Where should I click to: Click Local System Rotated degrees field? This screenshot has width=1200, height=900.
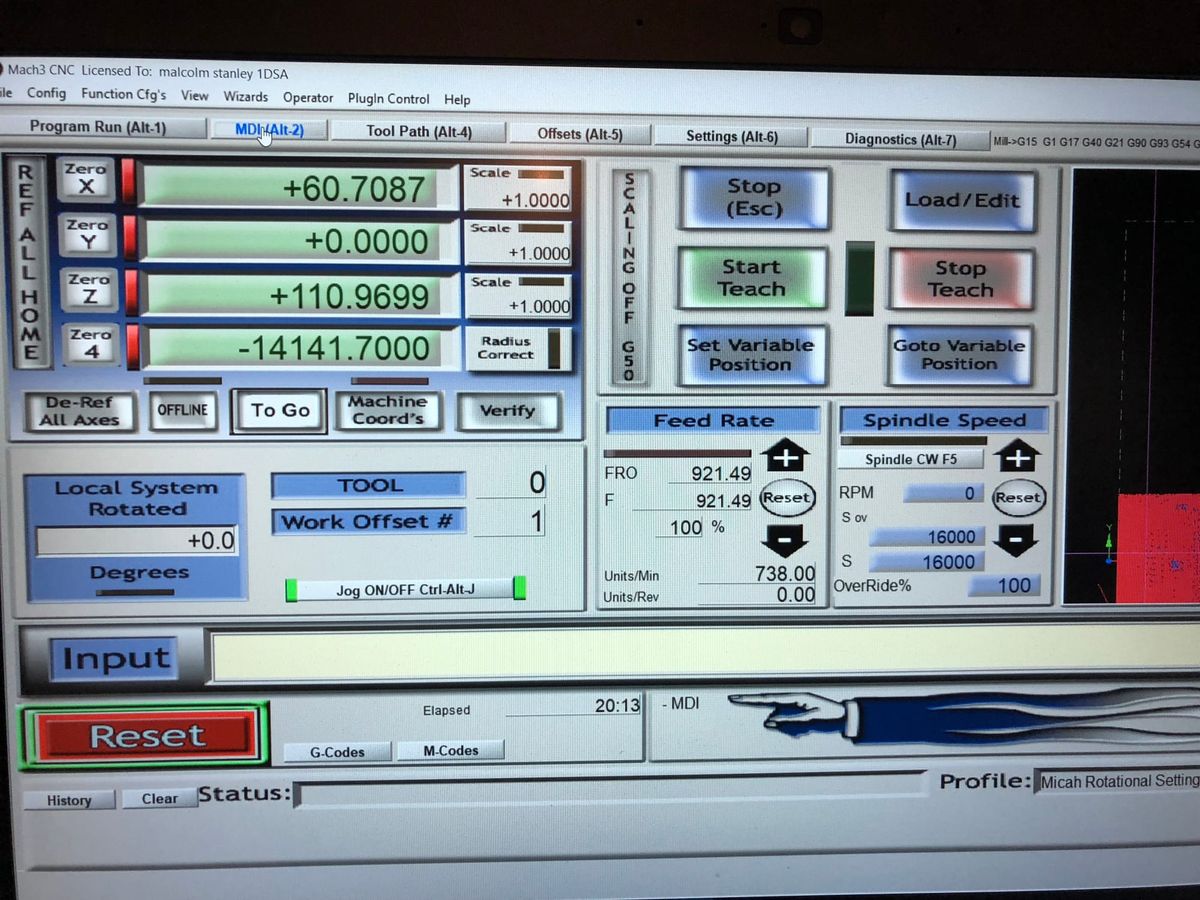[138, 541]
